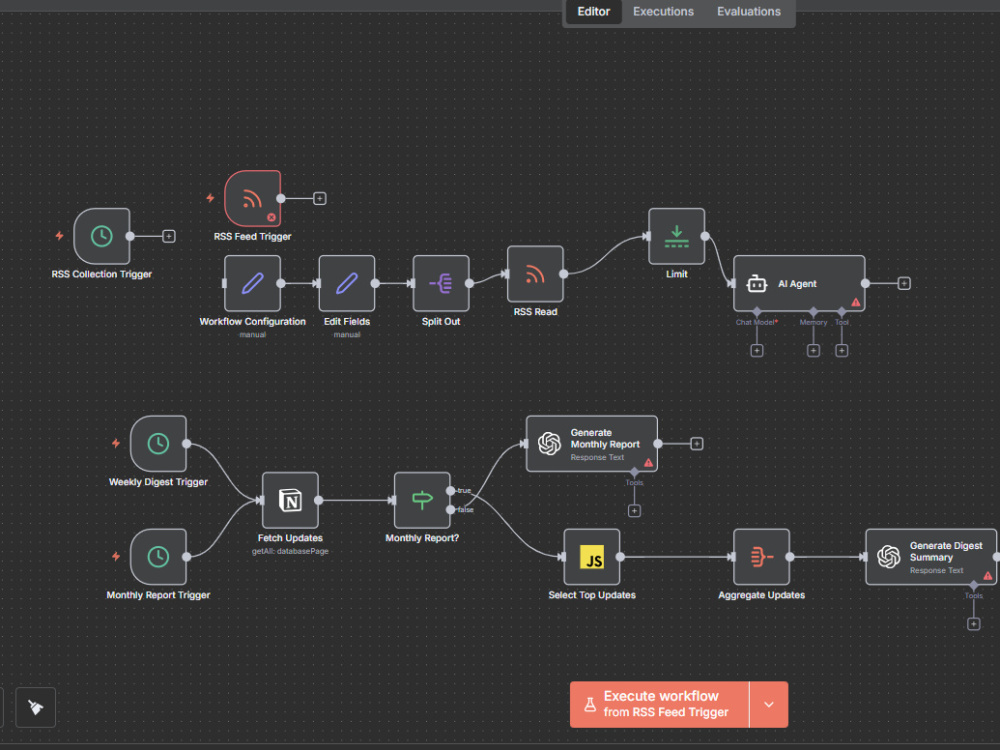The width and height of the screenshot is (1000, 750).
Task: Open the AI Agent node
Action: [799, 283]
